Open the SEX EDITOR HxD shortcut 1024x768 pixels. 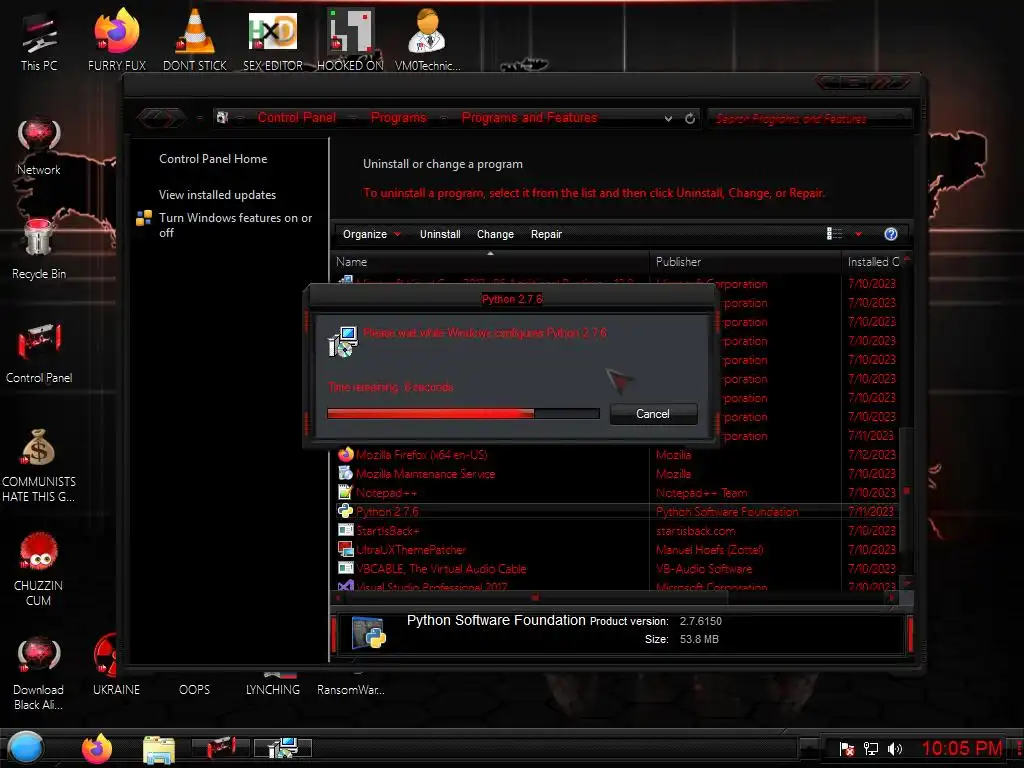[x=272, y=42]
